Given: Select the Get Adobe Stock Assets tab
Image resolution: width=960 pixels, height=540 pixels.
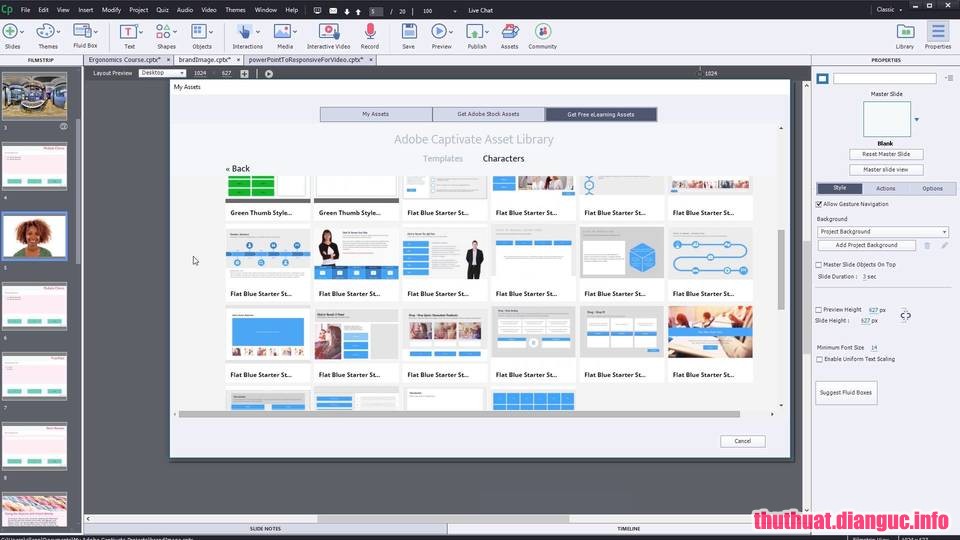Looking at the screenshot, I should click(488, 114).
